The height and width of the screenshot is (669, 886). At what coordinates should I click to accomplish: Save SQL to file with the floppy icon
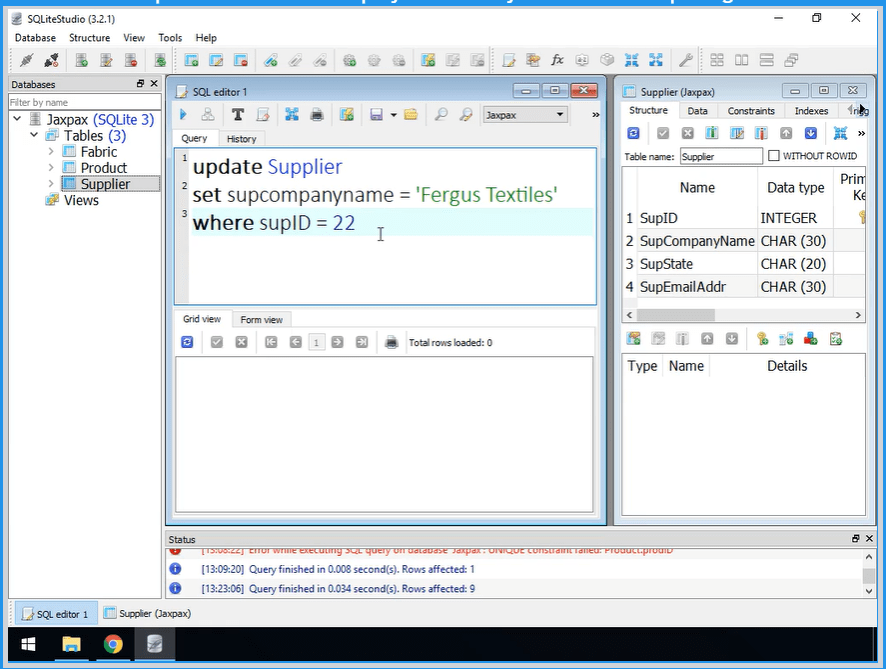376,115
